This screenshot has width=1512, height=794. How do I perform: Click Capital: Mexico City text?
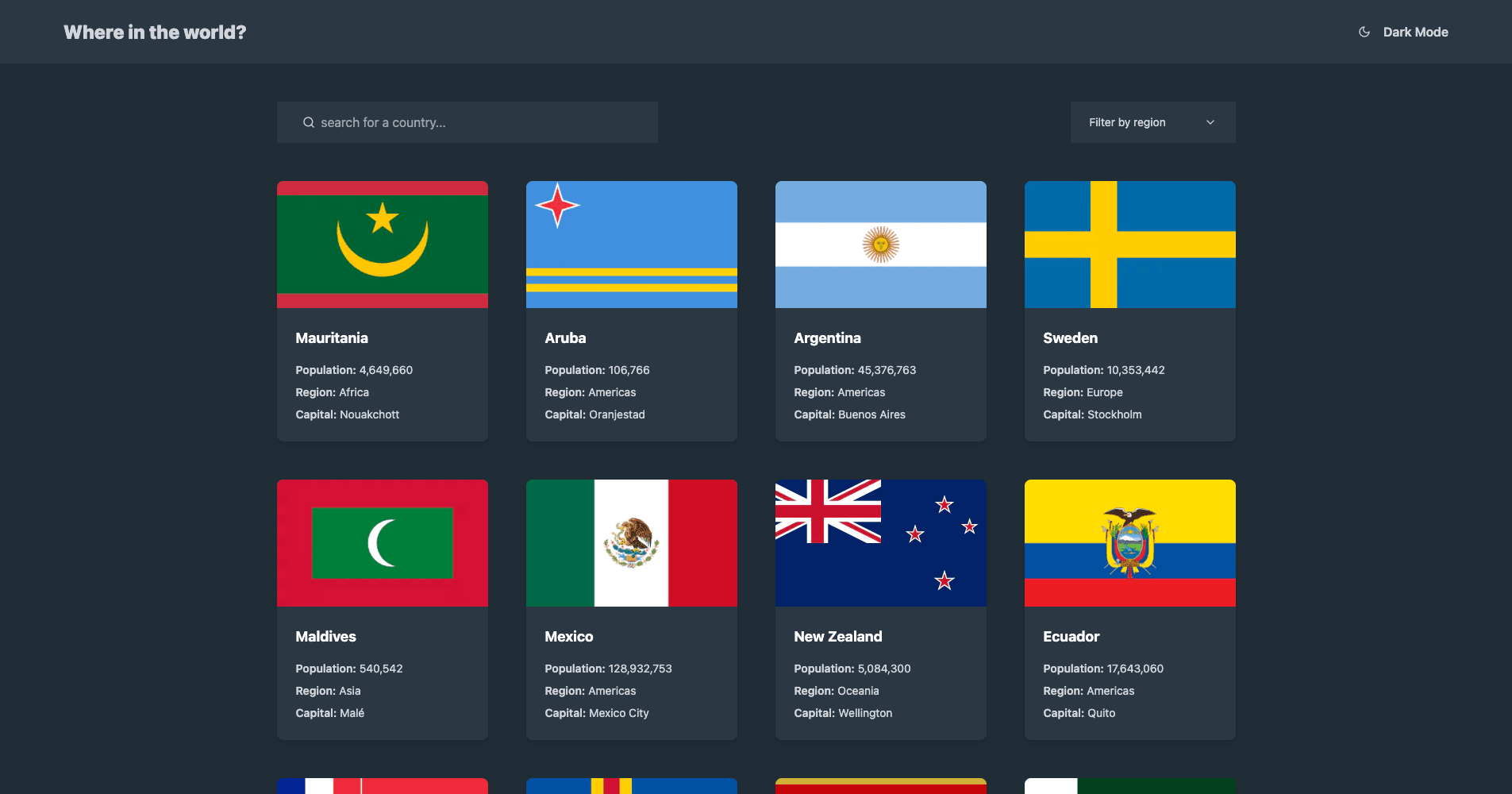(597, 713)
